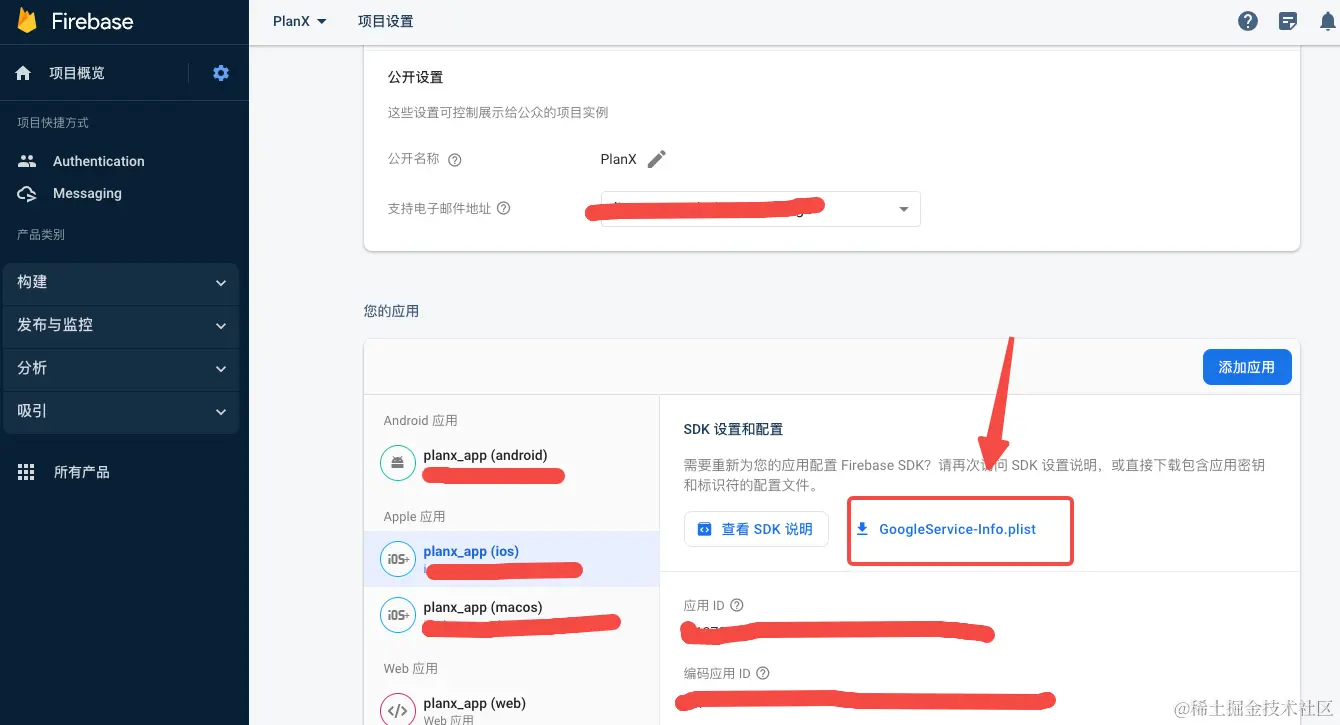
Task: Expand the 发布与监控 section
Action: pyautogui.click(x=121, y=325)
